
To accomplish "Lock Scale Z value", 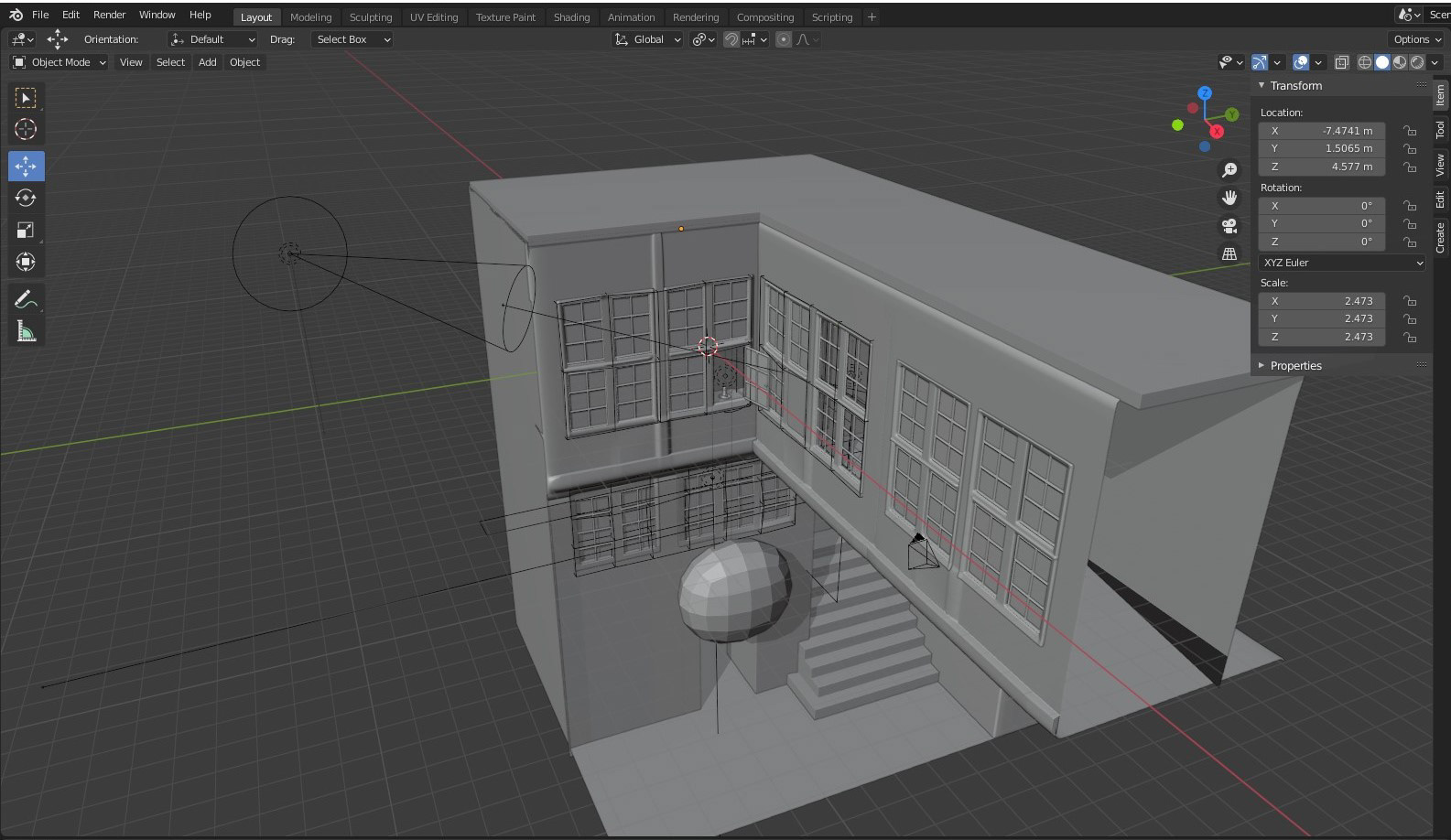I will coord(1411,337).
